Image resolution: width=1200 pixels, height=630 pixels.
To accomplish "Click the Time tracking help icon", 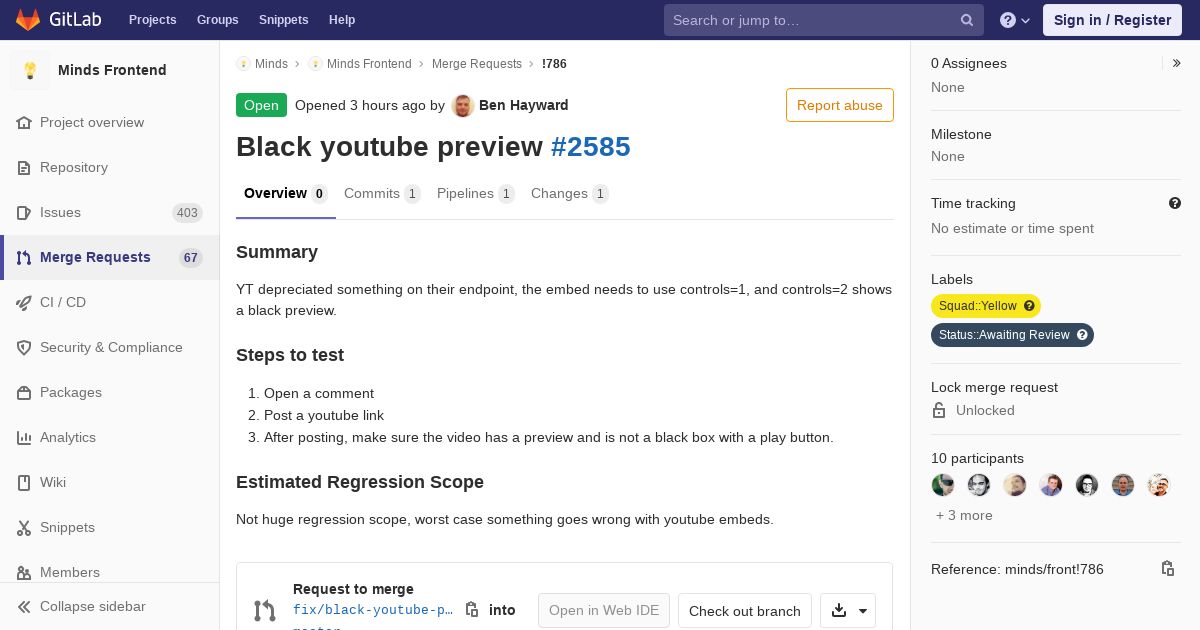I will [1175, 203].
